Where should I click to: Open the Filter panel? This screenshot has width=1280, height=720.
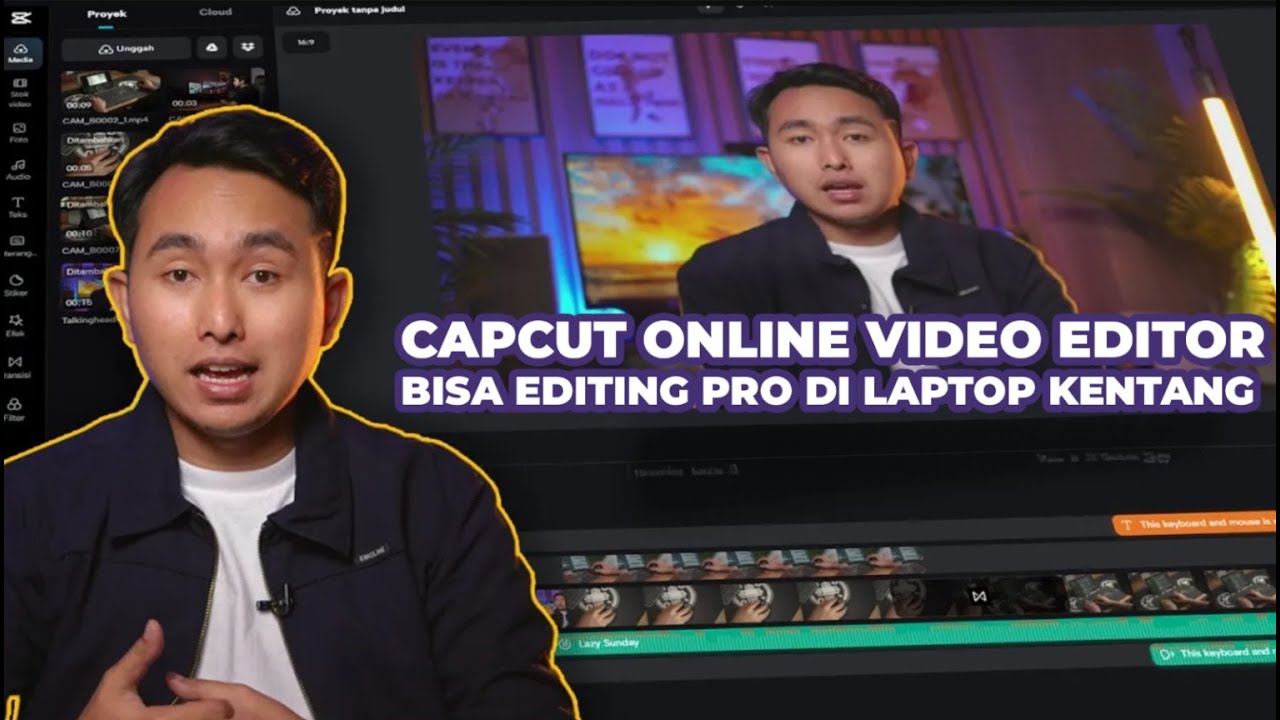point(14,409)
